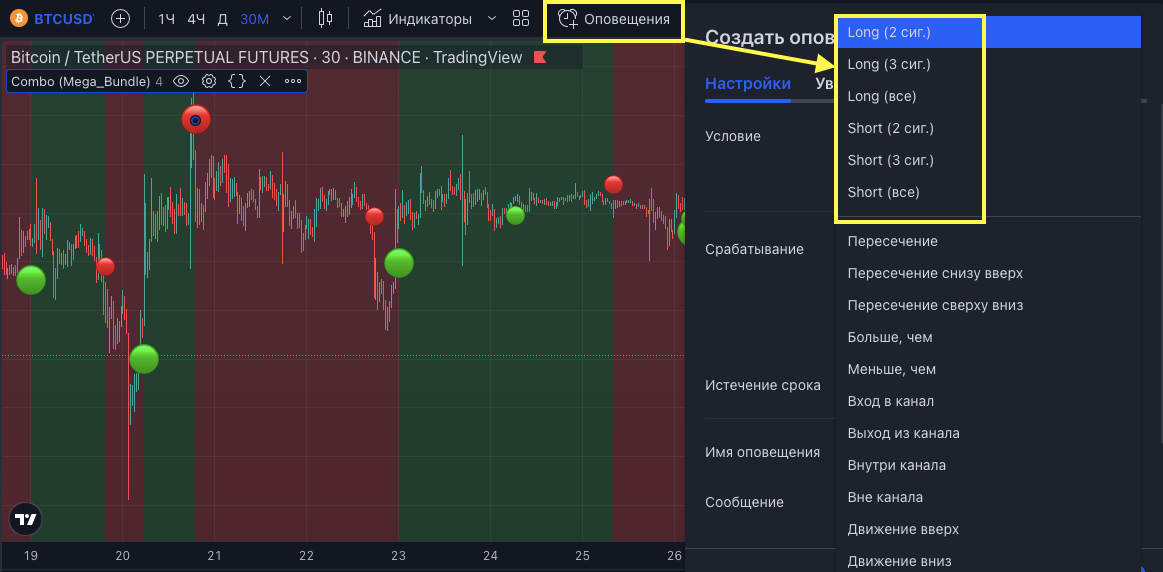Choose Short (2 сиг.) condition option
The width and height of the screenshot is (1163, 572).
pyautogui.click(x=988, y=128)
